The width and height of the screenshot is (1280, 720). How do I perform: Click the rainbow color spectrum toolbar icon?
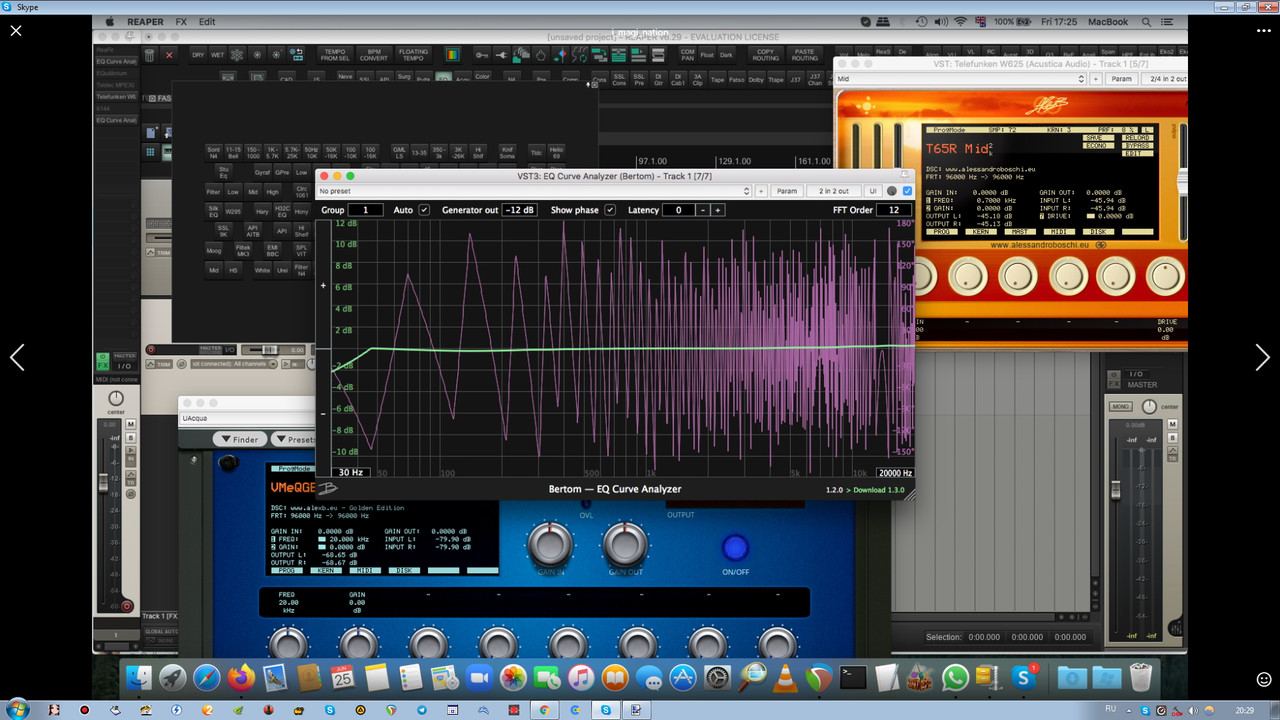click(x=455, y=55)
